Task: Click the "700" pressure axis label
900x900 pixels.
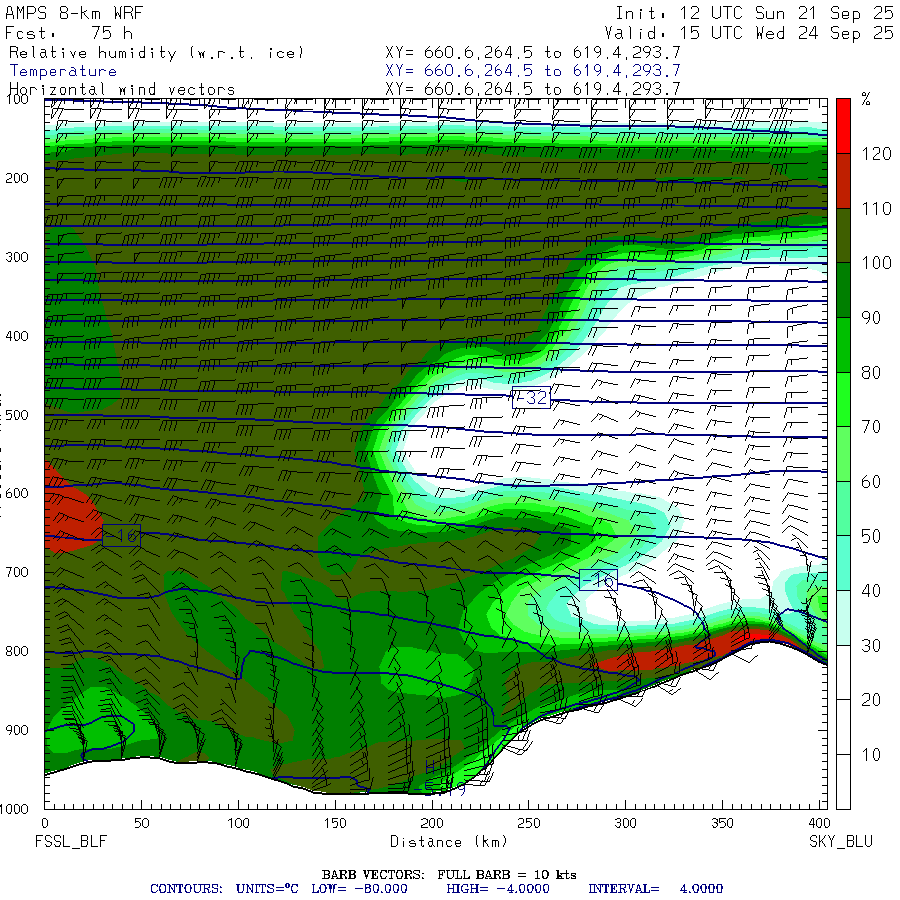Action: pyautogui.click(x=17, y=572)
